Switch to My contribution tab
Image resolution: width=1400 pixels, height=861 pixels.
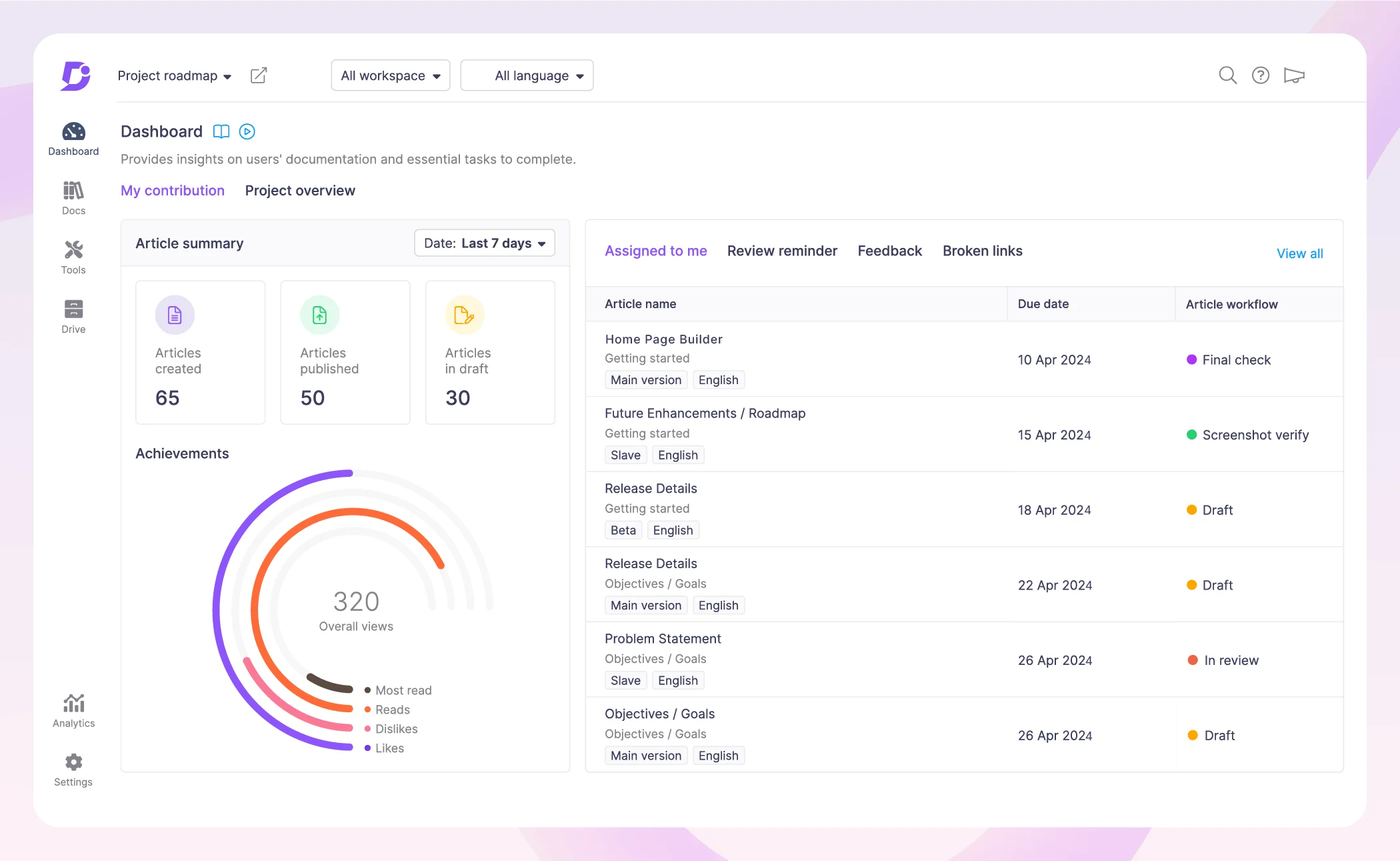point(173,190)
